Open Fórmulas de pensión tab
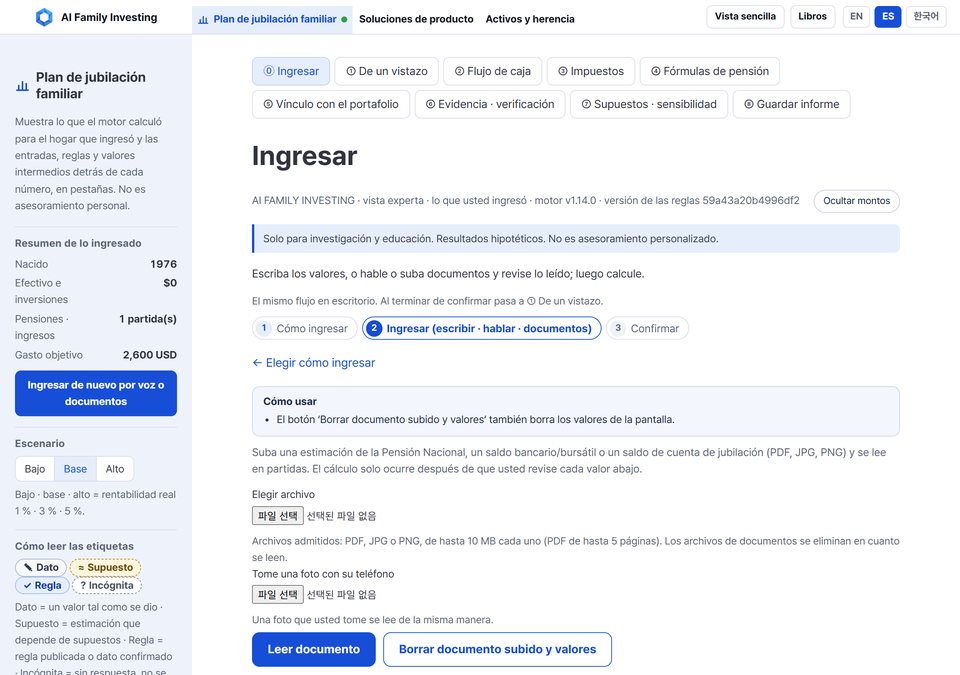 (710, 71)
